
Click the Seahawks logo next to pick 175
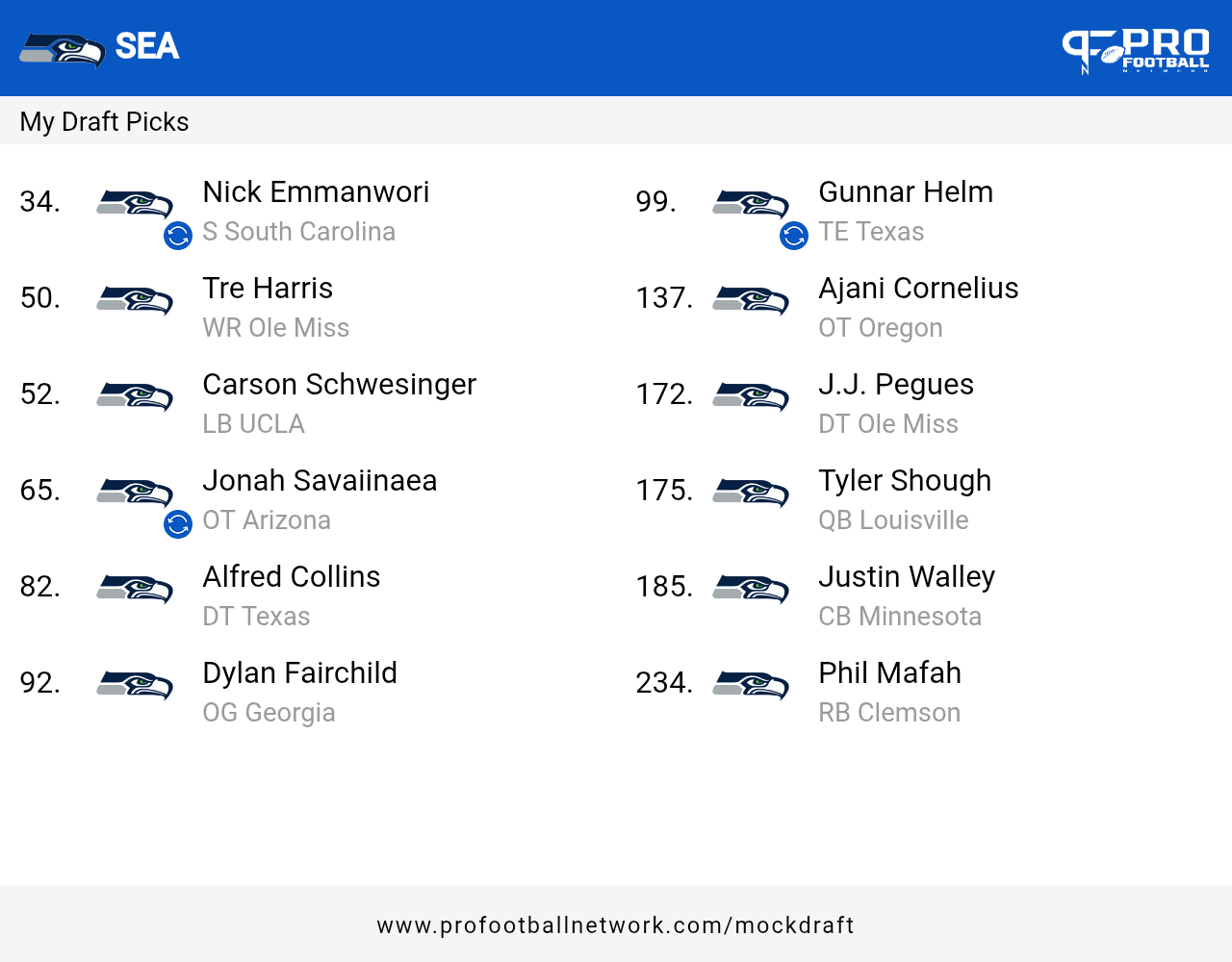pyautogui.click(x=751, y=493)
